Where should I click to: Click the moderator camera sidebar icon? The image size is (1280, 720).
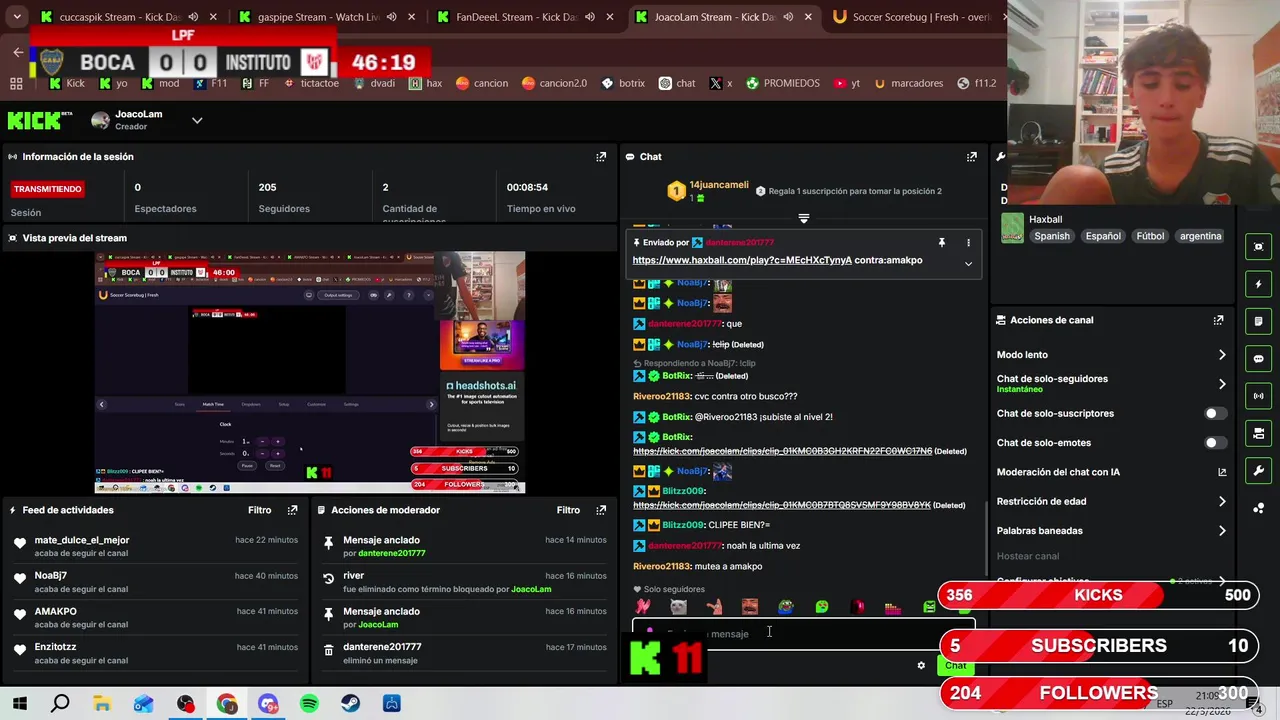[x=1258, y=433]
